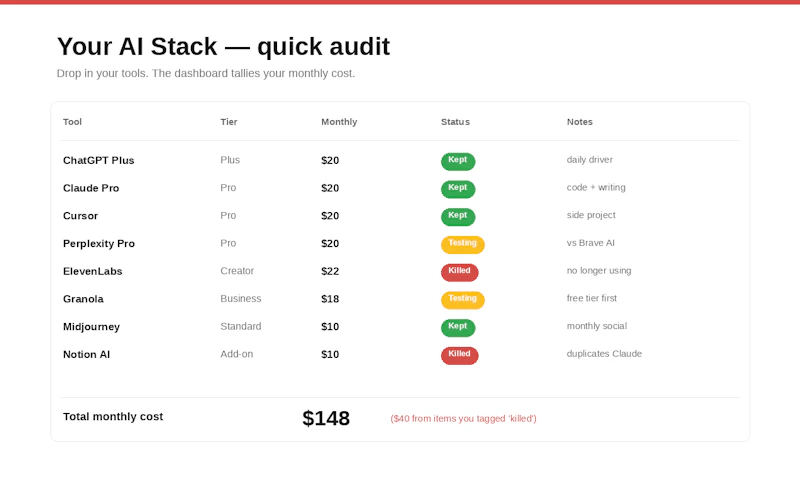The image size is (800, 479).
Task: Click the Testing badge for Granola
Action: coord(462,299)
